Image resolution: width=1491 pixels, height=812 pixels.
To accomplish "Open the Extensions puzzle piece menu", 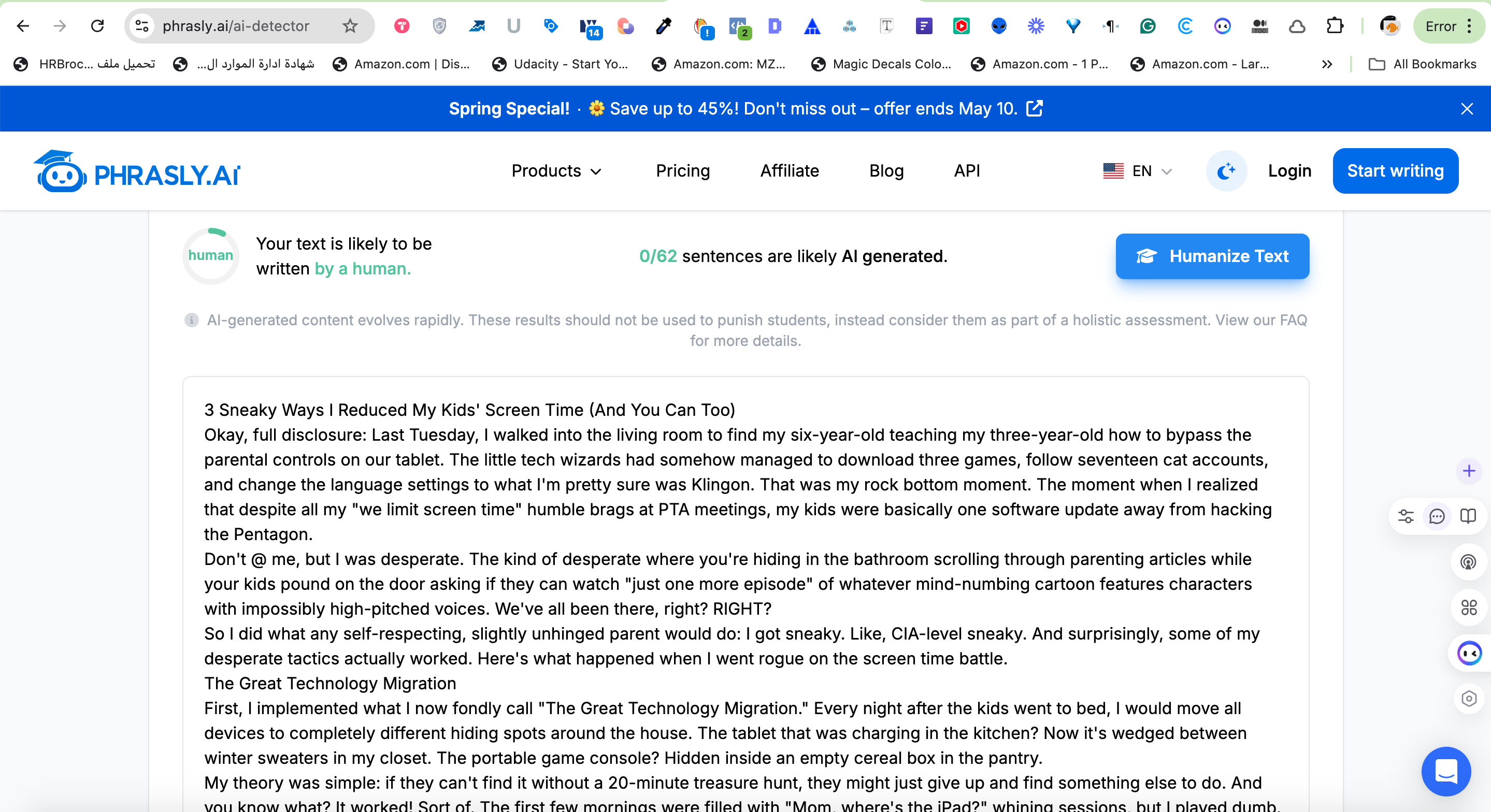I will (x=1335, y=26).
